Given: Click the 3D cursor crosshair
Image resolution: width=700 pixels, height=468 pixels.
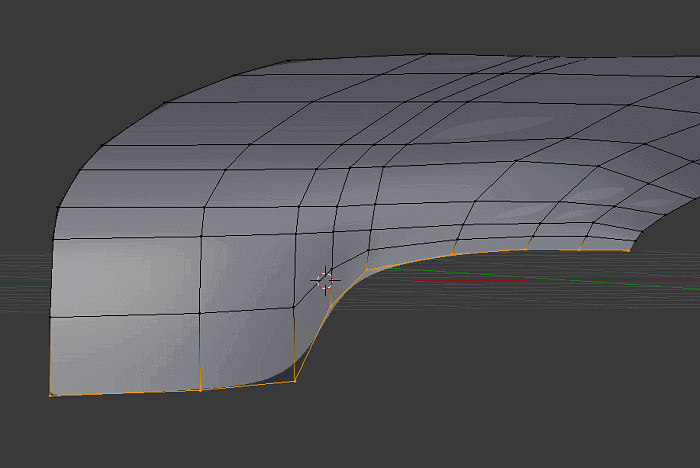Looking at the screenshot, I should (326, 281).
